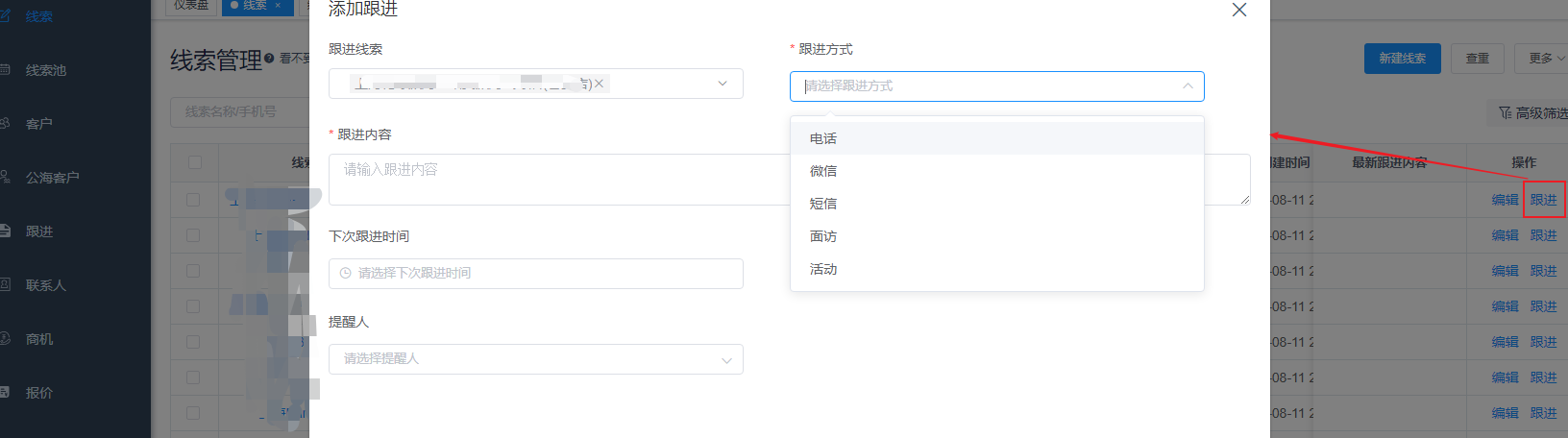Choose 面访 from the follow-up method list
This screenshot has height=438, width=1568.
pyautogui.click(x=997, y=236)
